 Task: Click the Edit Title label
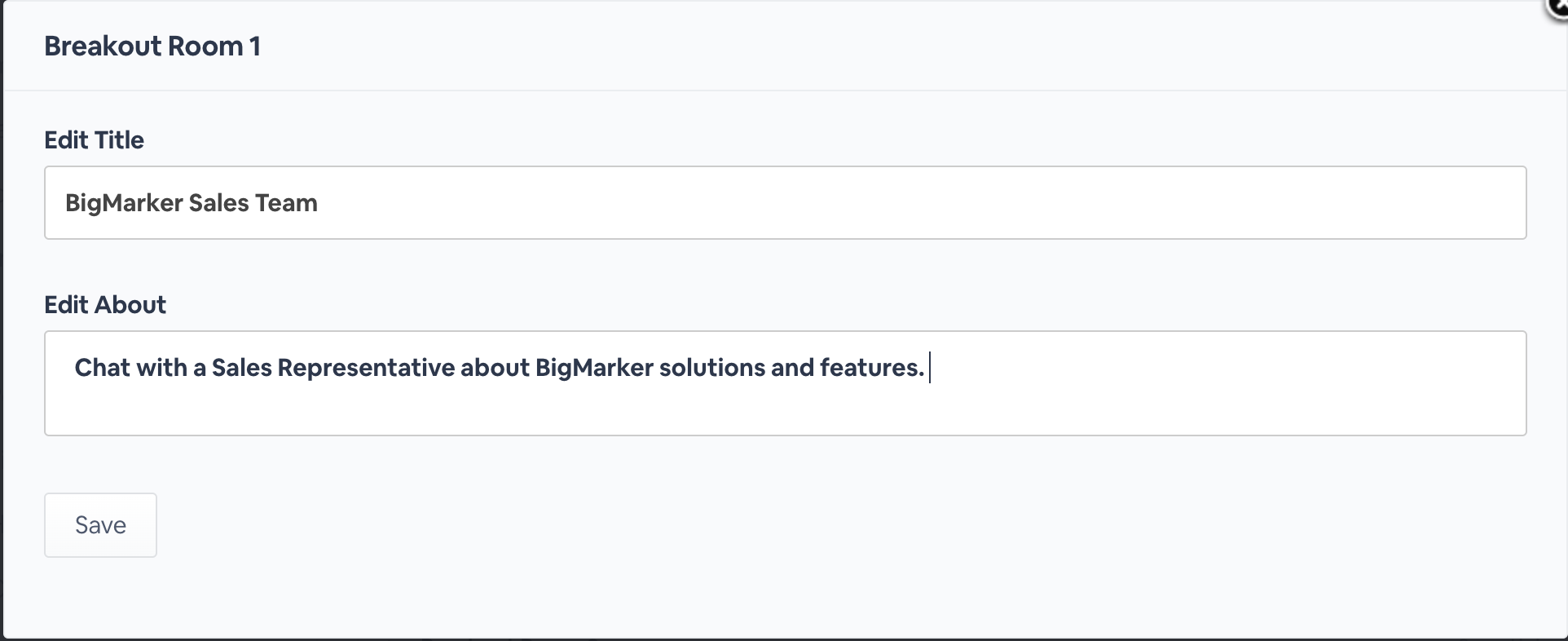(x=94, y=140)
